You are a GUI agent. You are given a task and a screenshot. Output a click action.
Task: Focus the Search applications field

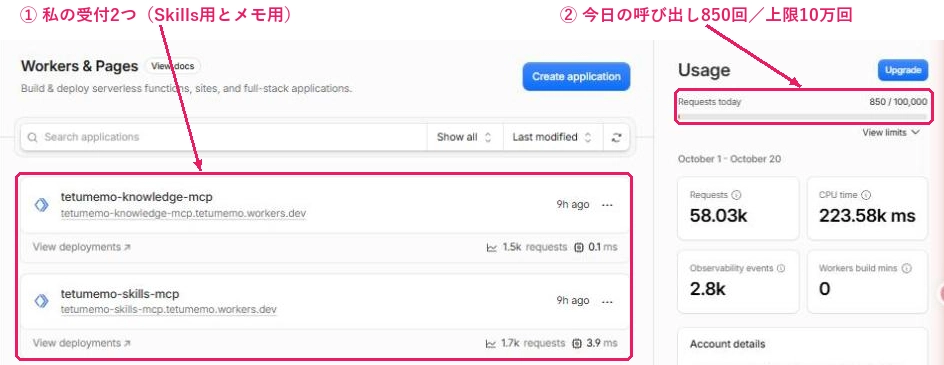(223, 137)
